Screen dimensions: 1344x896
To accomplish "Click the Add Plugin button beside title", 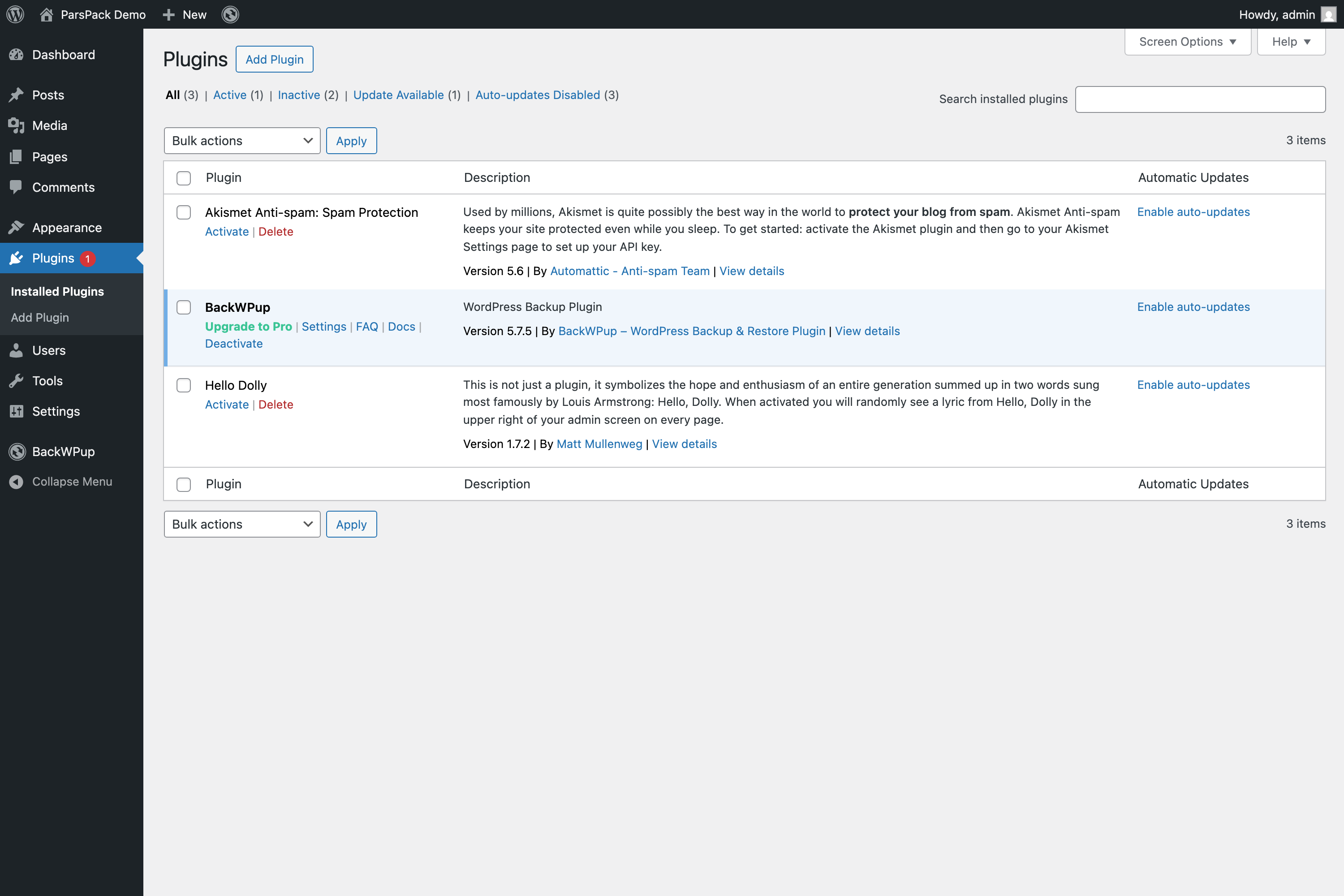I will pyautogui.click(x=274, y=59).
